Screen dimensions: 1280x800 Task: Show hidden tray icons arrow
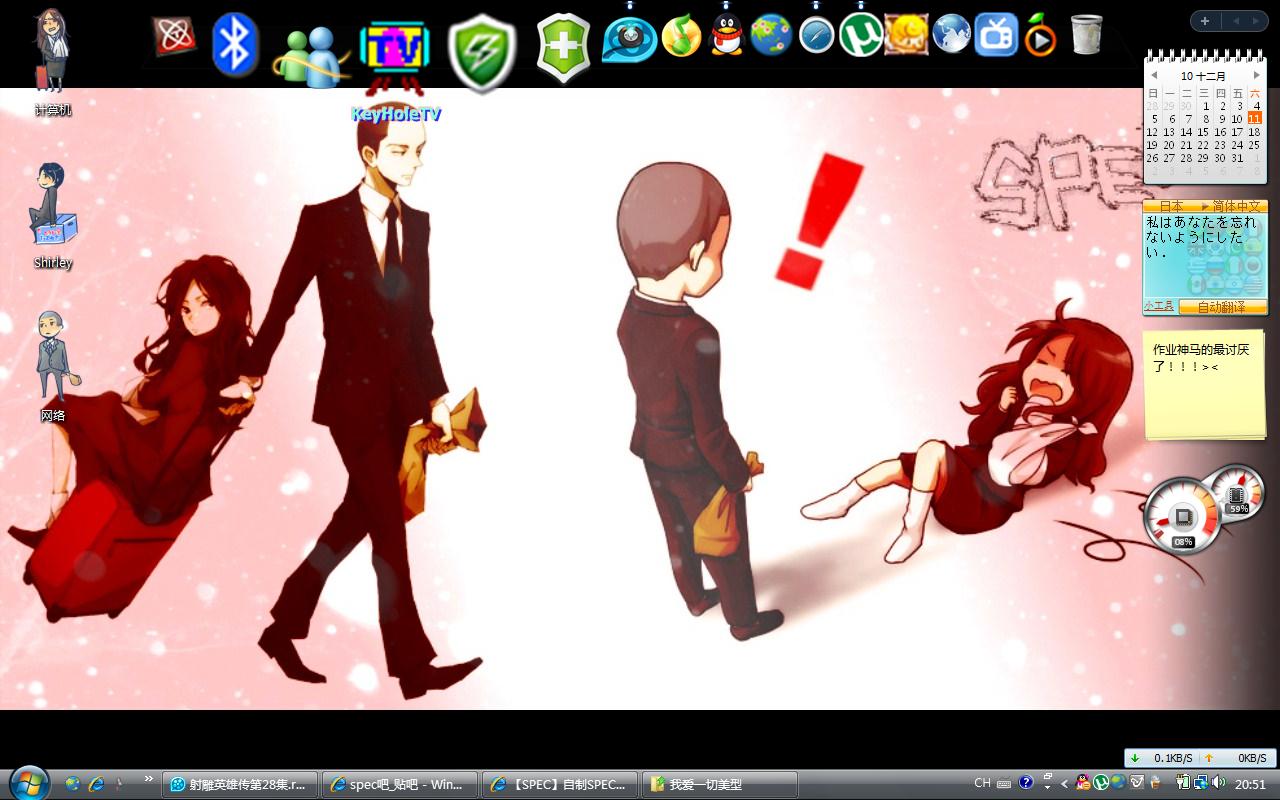(1065, 784)
